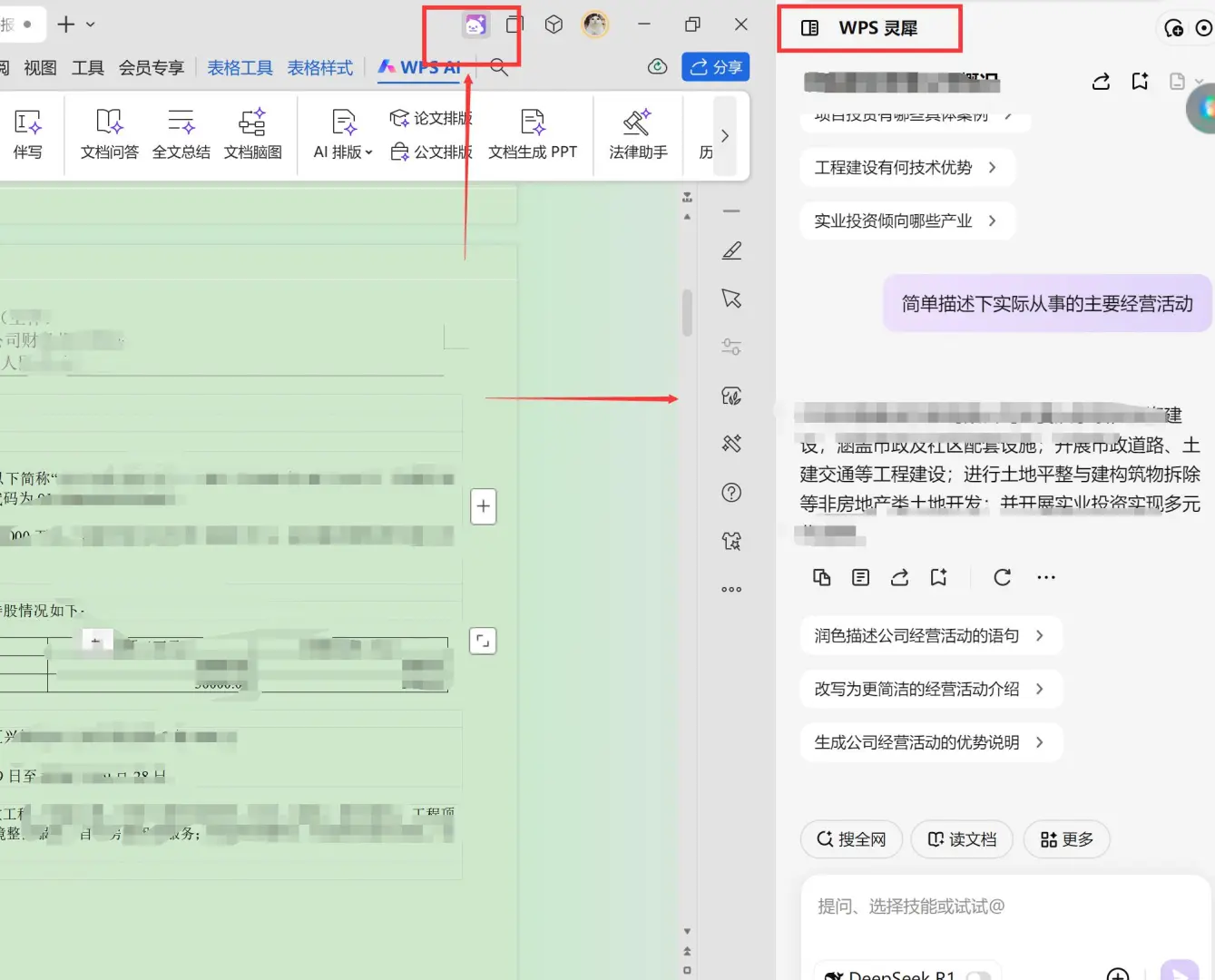This screenshot has height=980, width=1215.
Task: Select the 全文总结 summary tool
Action: tap(180, 133)
